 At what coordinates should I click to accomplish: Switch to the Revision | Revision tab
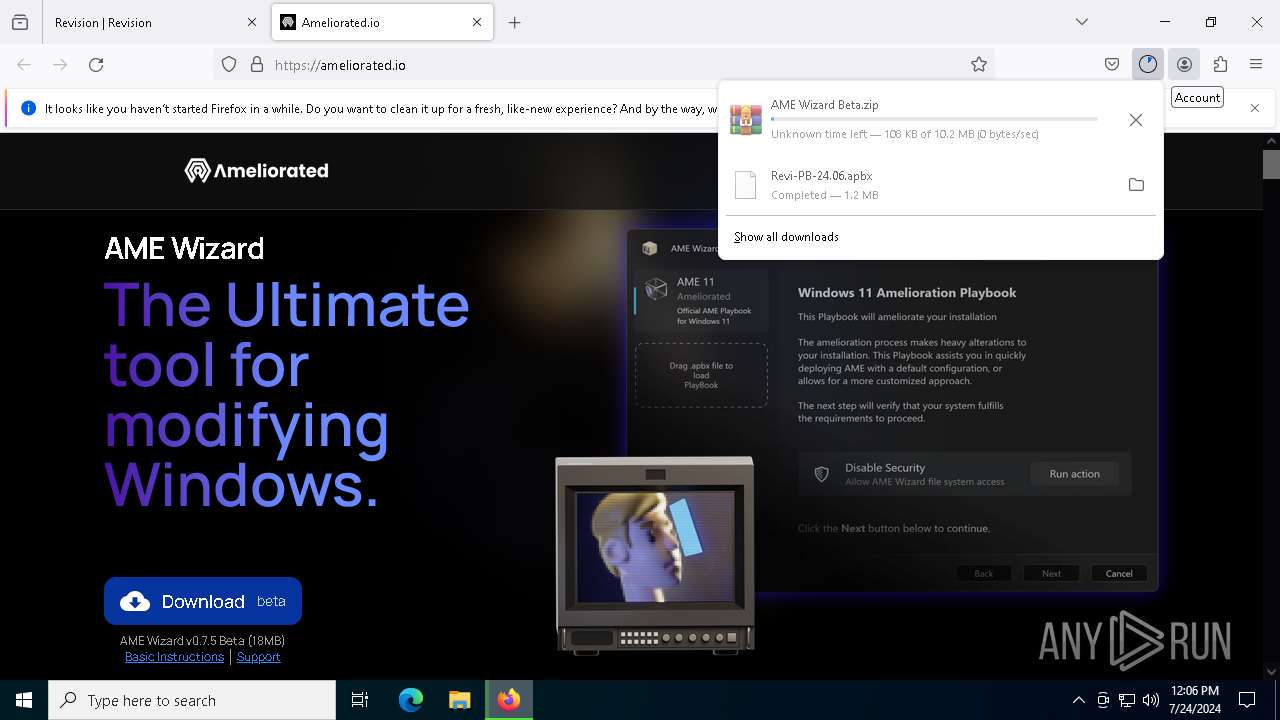[x=155, y=22]
